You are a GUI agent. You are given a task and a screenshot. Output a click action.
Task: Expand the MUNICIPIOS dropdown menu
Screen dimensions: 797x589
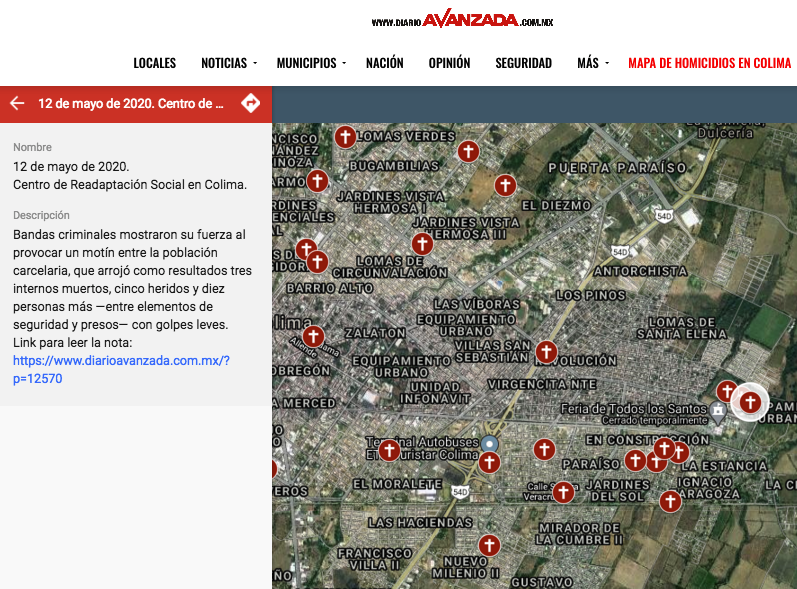point(311,63)
